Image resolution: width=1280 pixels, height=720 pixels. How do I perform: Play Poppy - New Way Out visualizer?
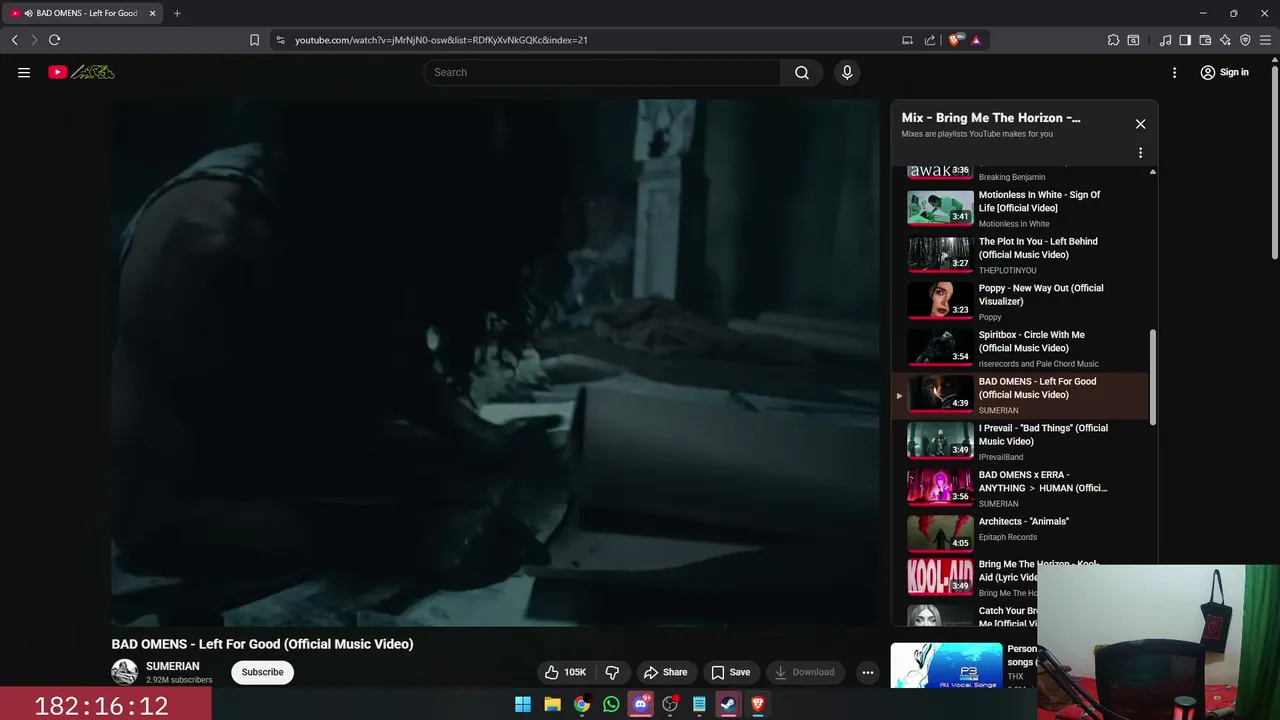click(x=1020, y=301)
